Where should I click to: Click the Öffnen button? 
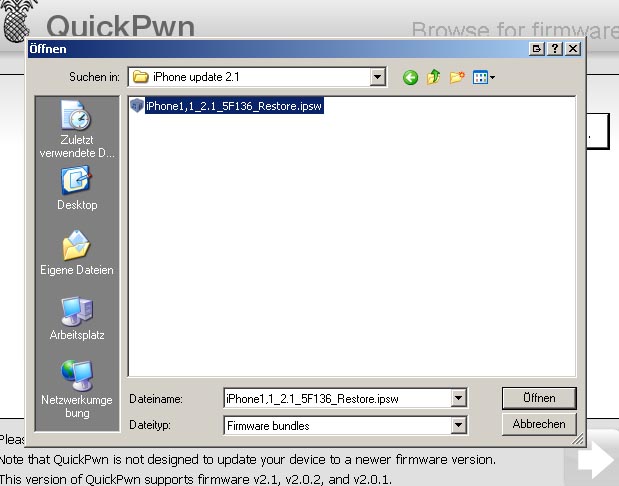click(539, 398)
